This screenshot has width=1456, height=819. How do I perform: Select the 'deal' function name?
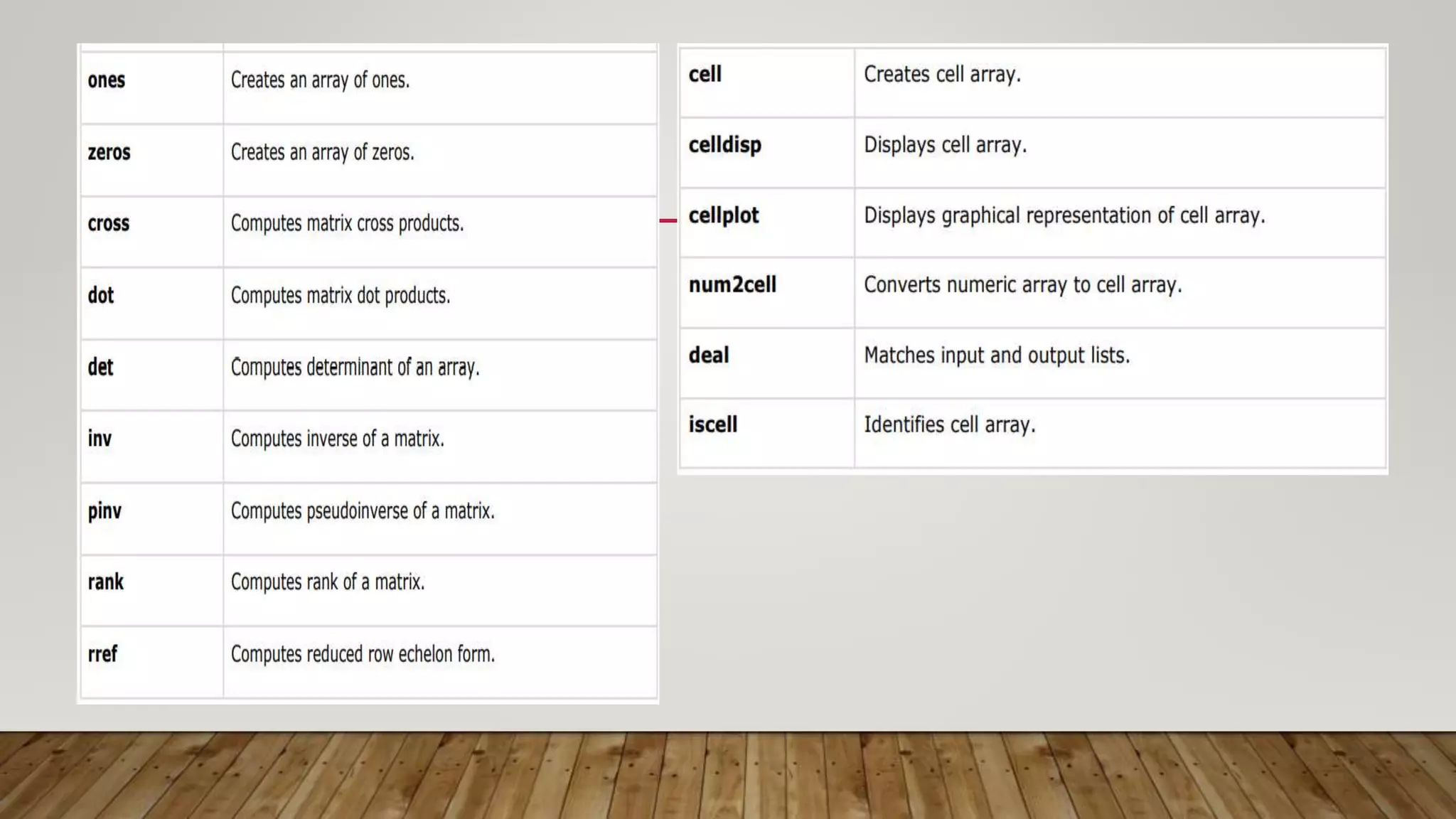(x=708, y=355)
